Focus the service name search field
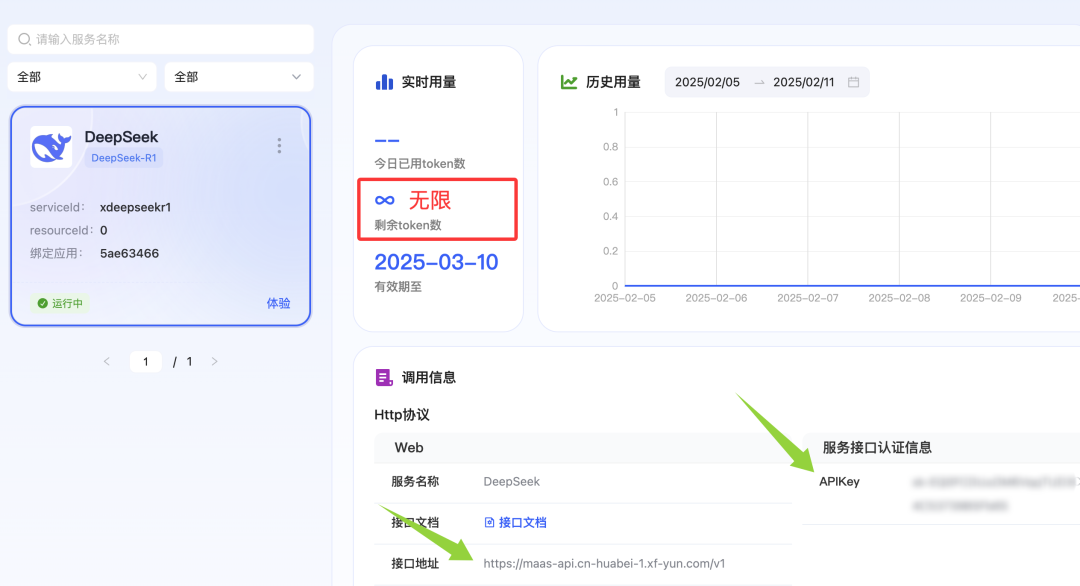This screenshot has width=1080, height=586. pos(160,39)
